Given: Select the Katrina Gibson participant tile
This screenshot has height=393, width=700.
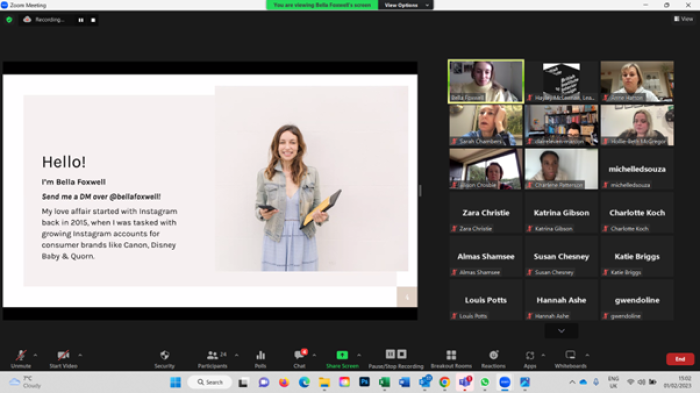Looking at the screenshot, I should (x=561, y=213).
